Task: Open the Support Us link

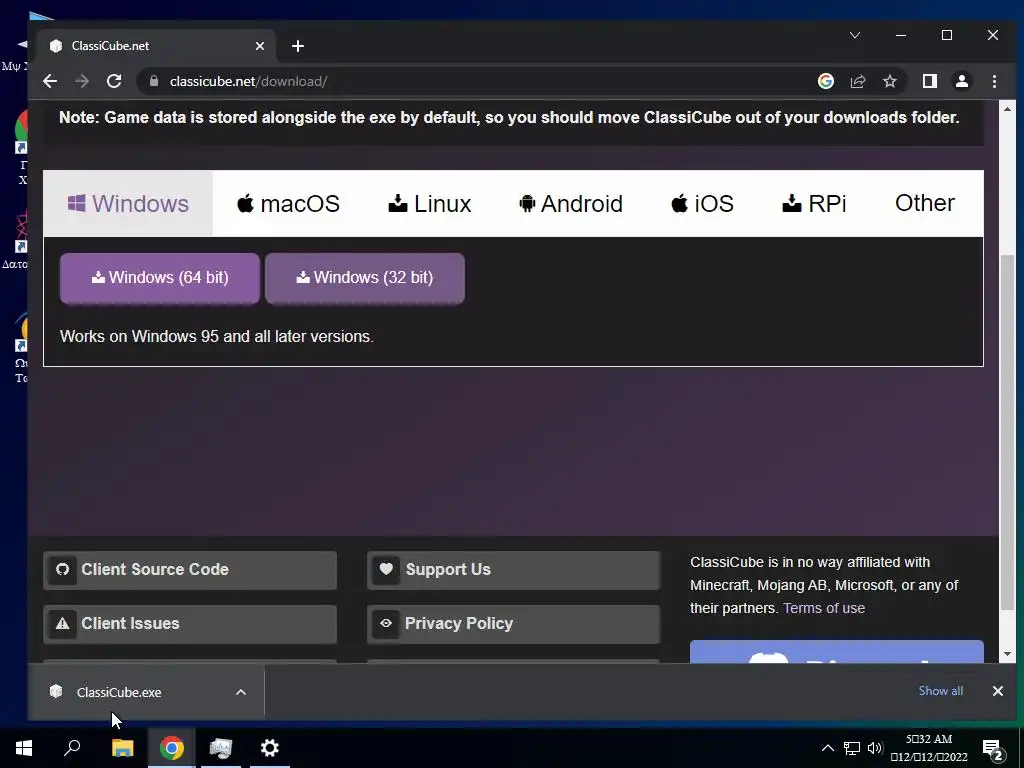Action: tap(513, 569)
